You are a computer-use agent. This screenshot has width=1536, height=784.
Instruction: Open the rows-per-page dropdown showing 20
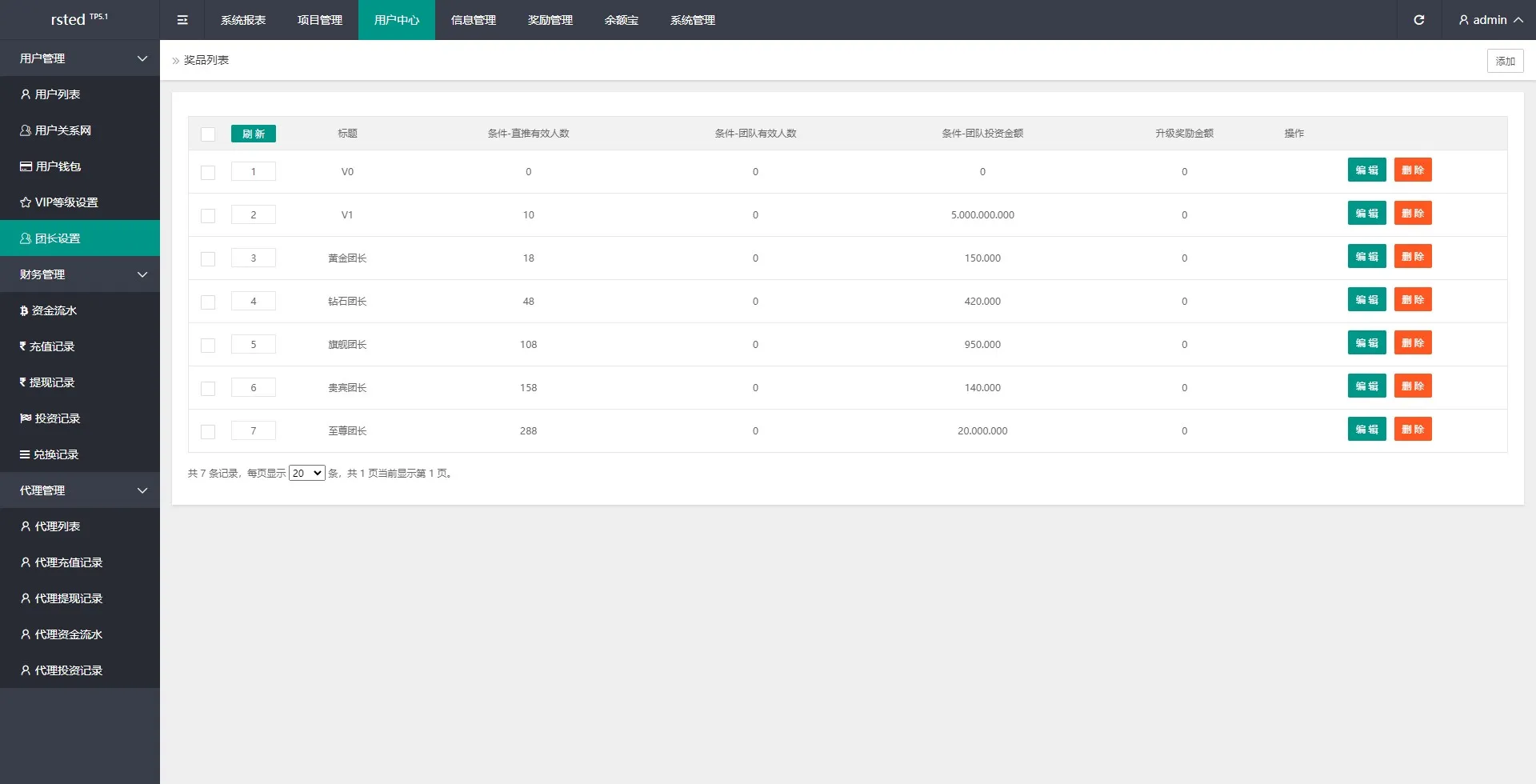pos(306,474)
